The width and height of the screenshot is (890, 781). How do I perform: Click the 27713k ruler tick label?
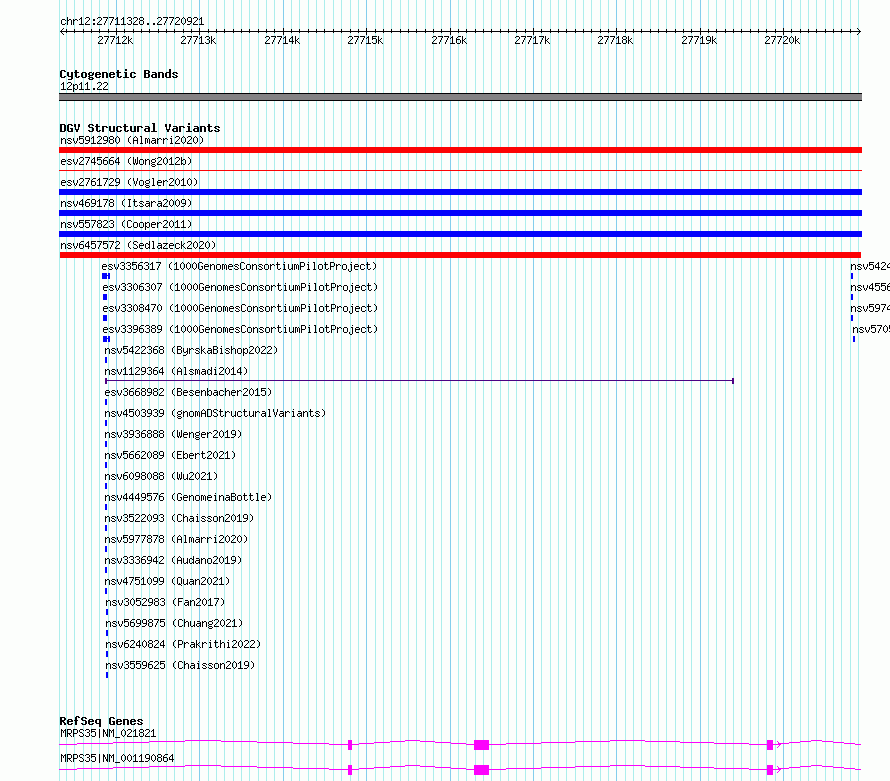198,40
